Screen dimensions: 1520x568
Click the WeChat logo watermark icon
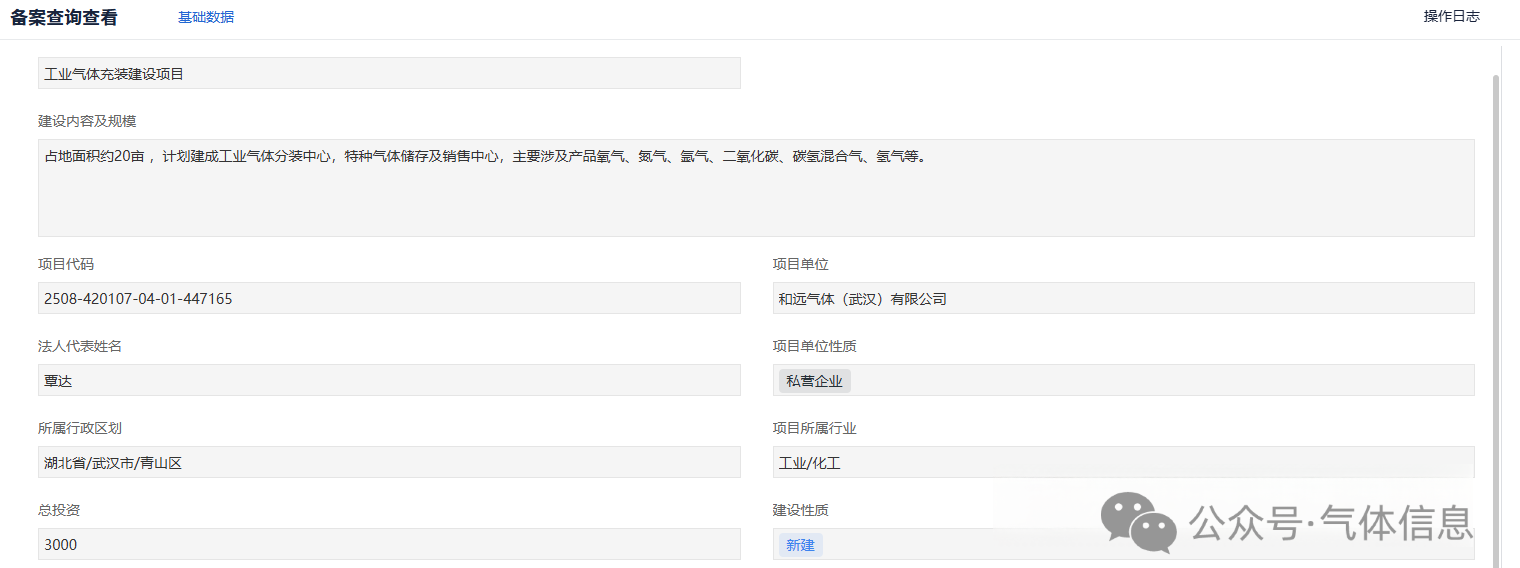coord(1138,522)
